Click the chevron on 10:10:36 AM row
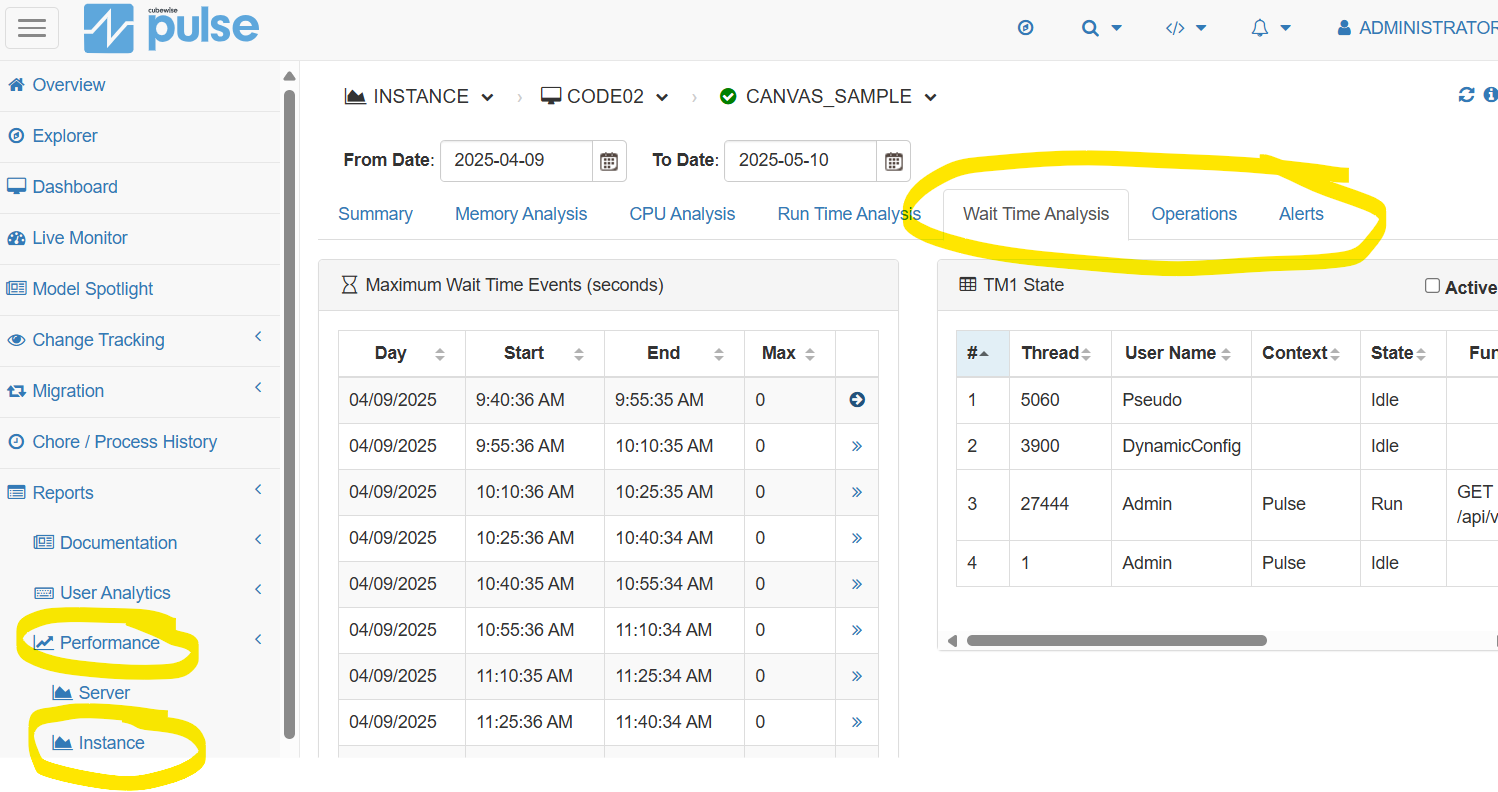Screen dimensions: 1498x792 [857, 492]
